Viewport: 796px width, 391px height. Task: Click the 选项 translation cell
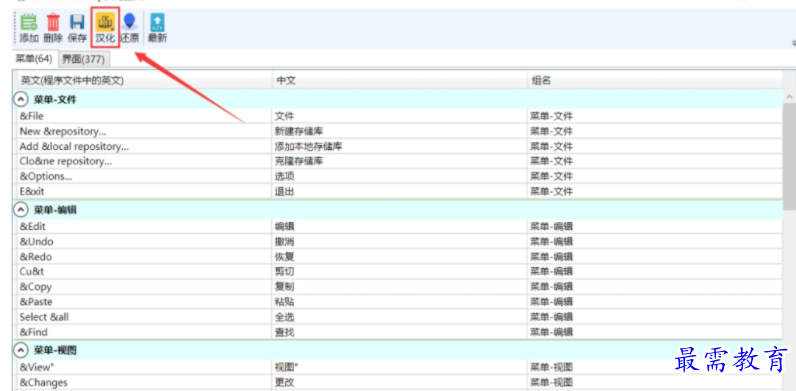(x=400, y=176)
